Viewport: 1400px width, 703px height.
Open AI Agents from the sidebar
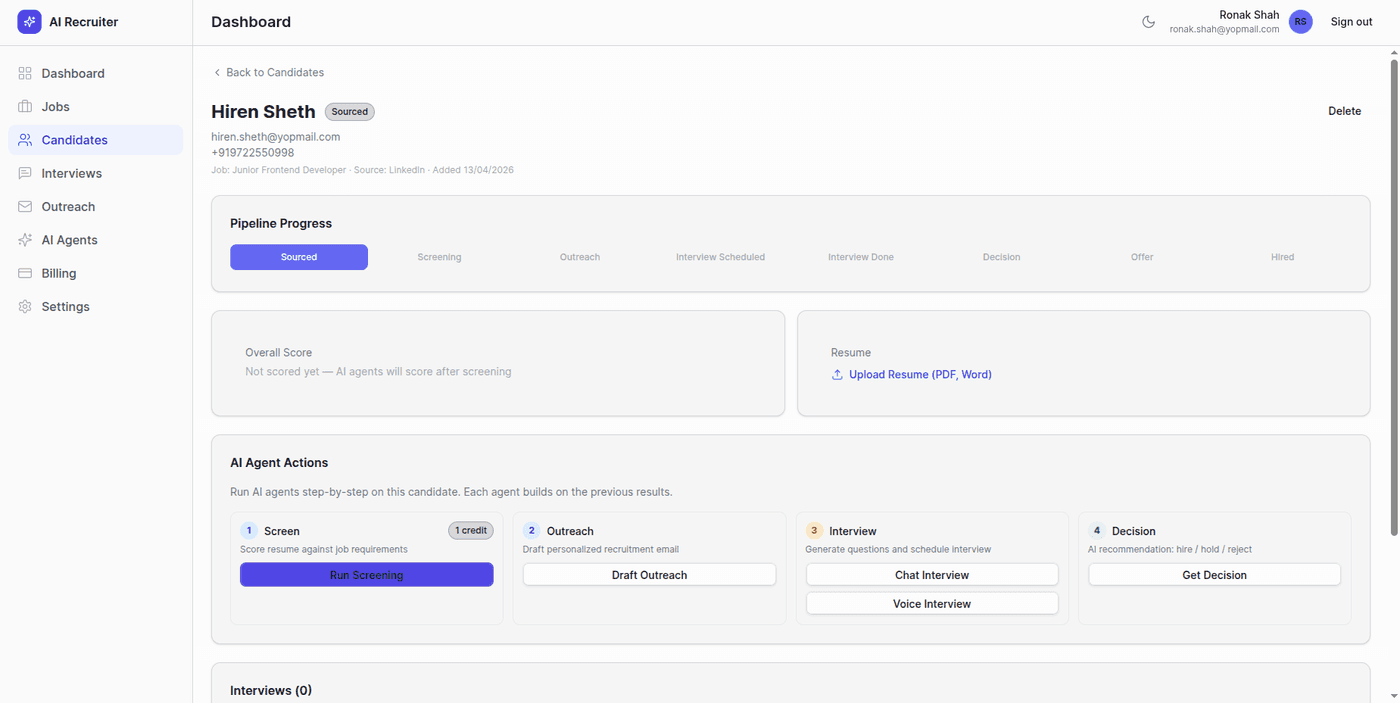(x=95, y=240)
